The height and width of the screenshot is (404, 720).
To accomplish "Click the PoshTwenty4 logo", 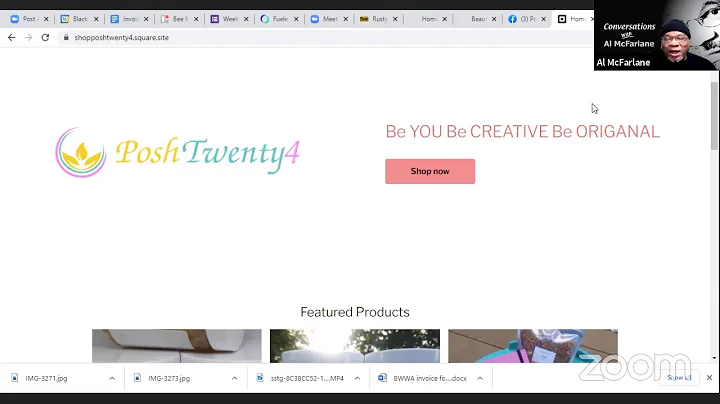I will [177, 152].
